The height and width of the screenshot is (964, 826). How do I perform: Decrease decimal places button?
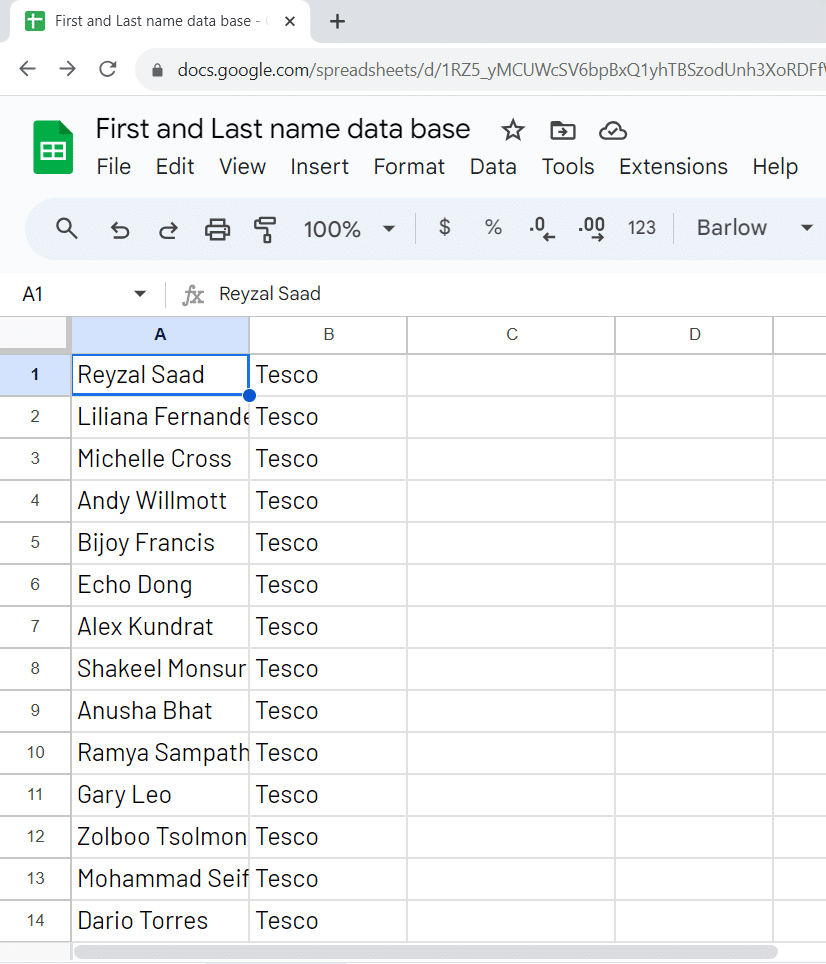pos(542,229)
